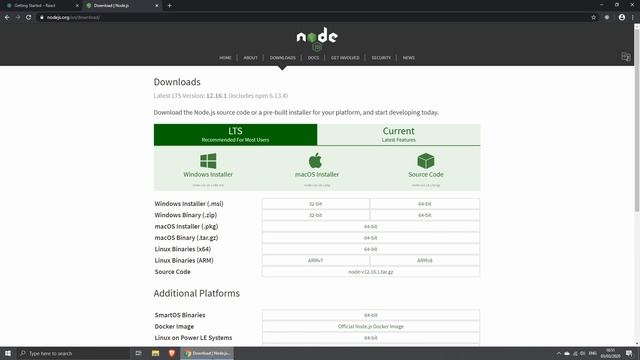The height and width of the screenshot is (360, 640).
Task: Open Official Node.js Docker Image link
Action: pyautogui.click(x=371, y=327)
